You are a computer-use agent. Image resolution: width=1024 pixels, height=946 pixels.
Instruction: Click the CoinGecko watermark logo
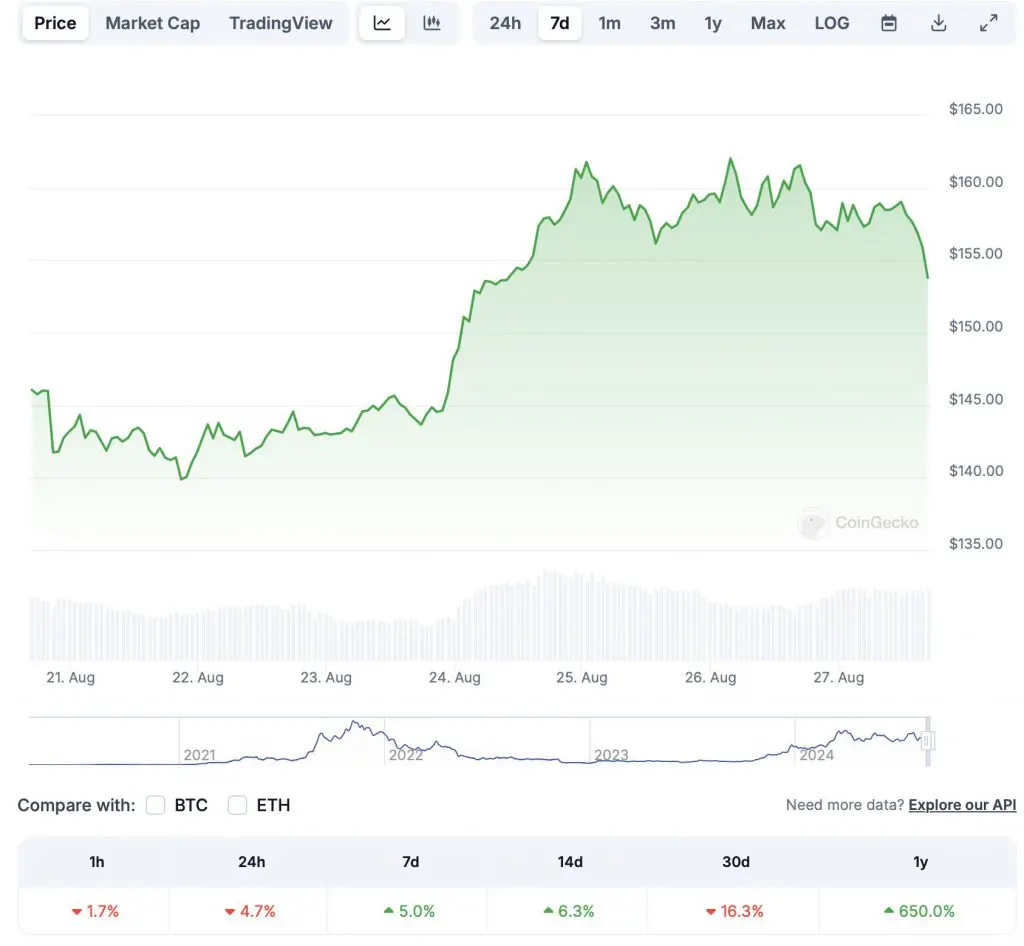point(859,522)
